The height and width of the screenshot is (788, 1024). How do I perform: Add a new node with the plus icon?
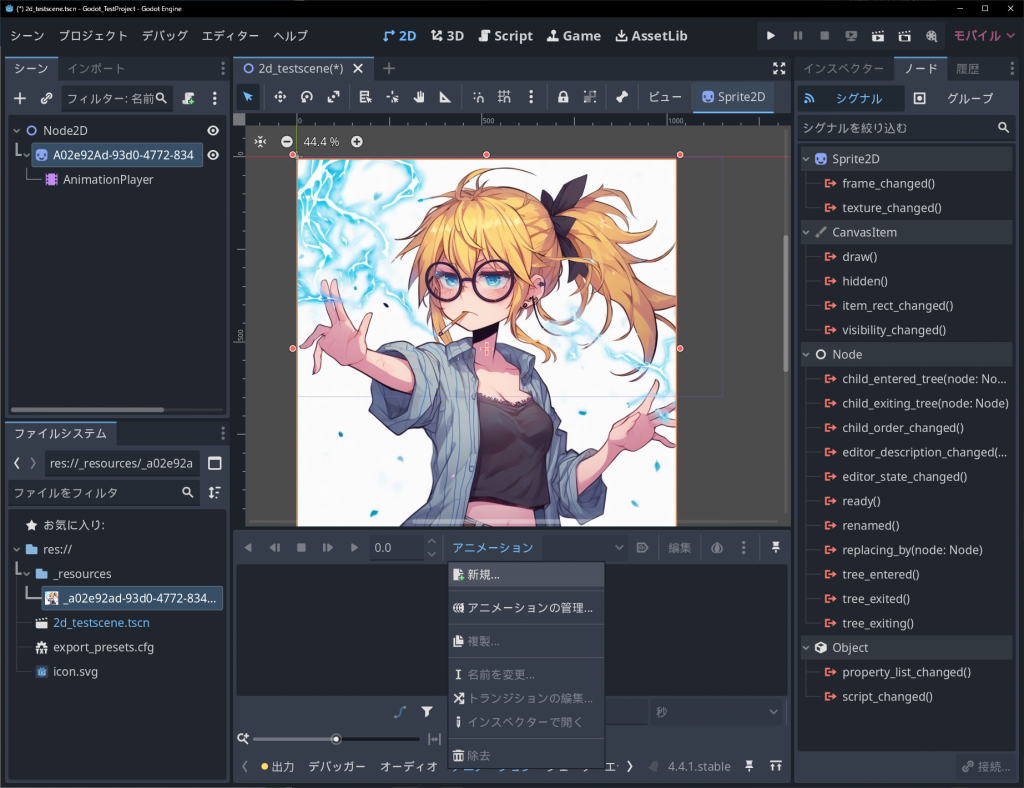pyautogui.click(x=20, y=99)
